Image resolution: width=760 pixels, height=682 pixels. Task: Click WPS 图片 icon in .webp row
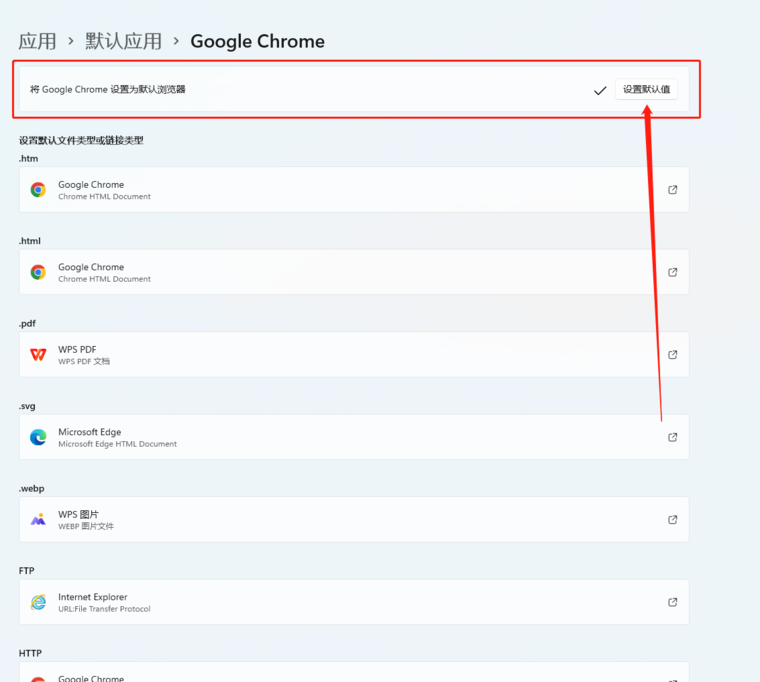38,520
